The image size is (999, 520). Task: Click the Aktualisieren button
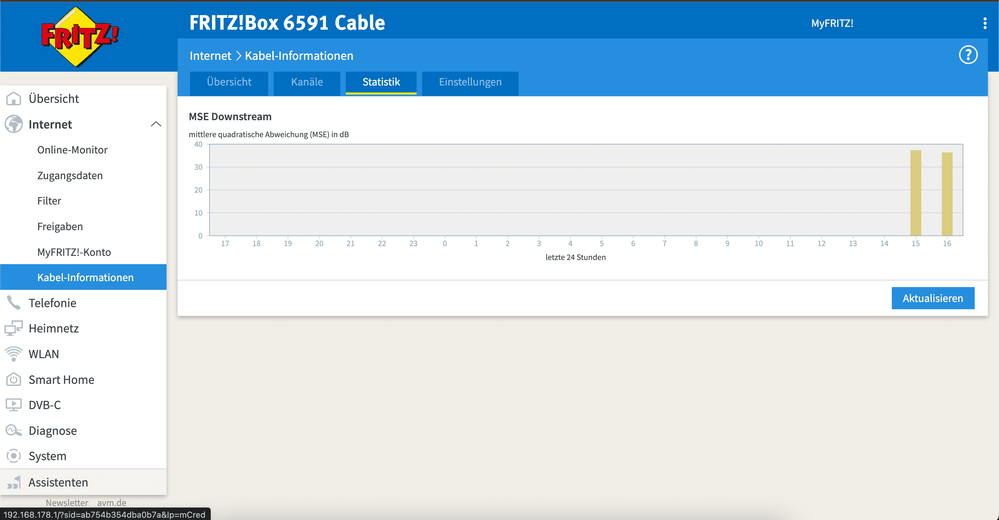(933, 298)
